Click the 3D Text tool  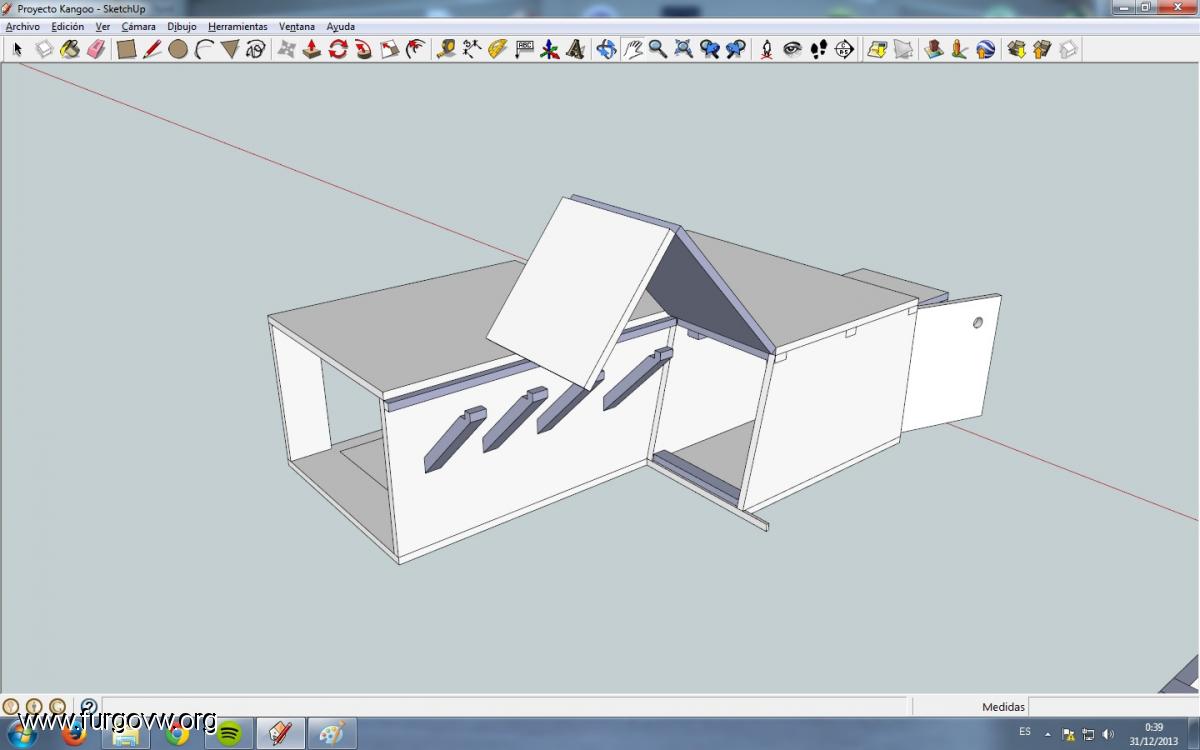pos(575,49)
